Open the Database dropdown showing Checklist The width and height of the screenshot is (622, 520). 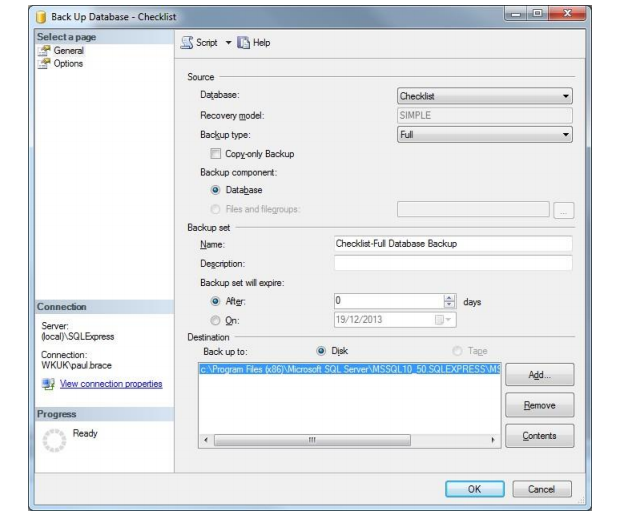484,96
